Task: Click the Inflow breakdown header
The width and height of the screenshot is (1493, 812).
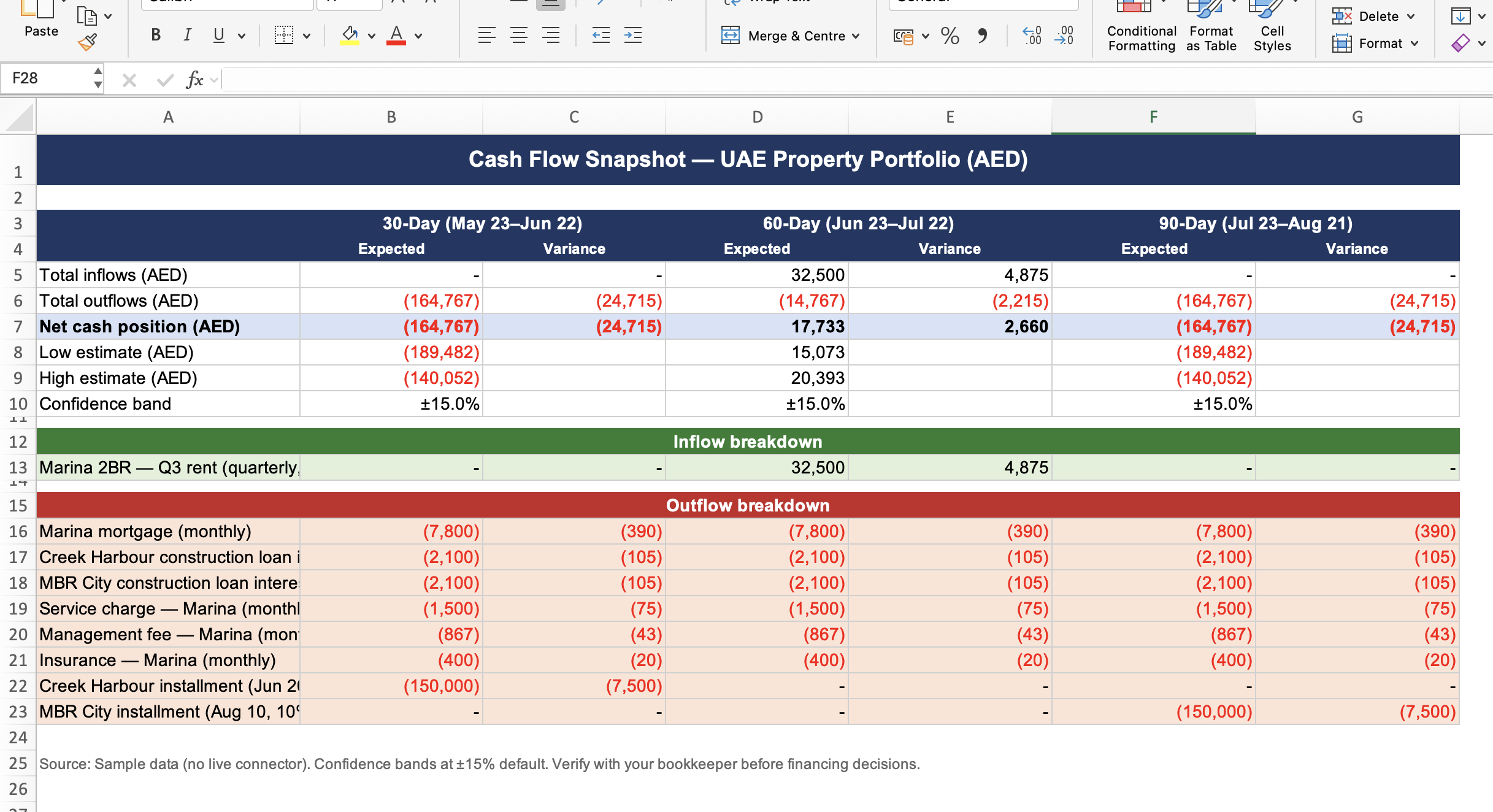Action: [748, 442]
